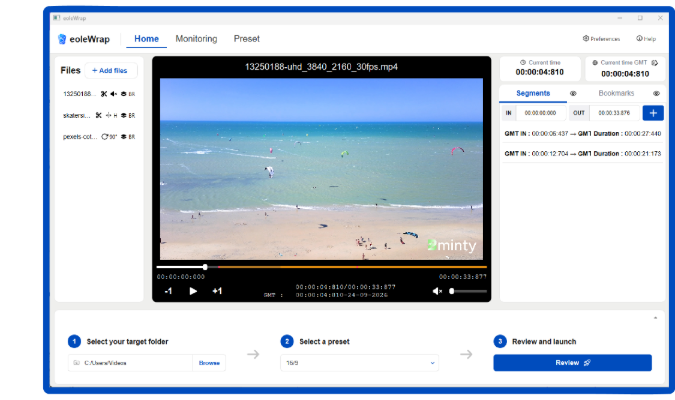Click the horizontal flip icon on the skaters row

click(108, 115)
